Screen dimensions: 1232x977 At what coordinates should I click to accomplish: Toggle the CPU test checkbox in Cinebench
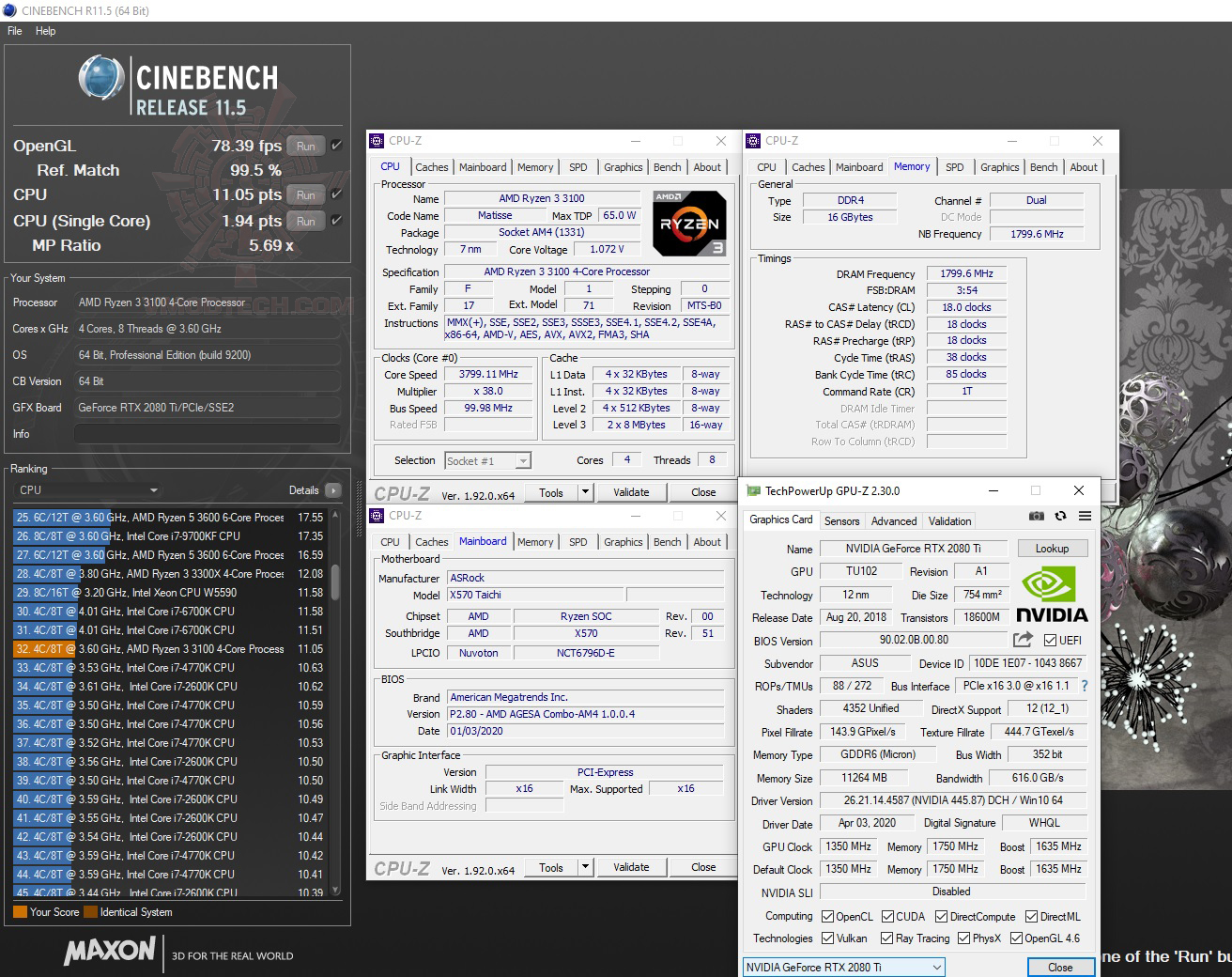pyautogui.click(x=336, y=194)
